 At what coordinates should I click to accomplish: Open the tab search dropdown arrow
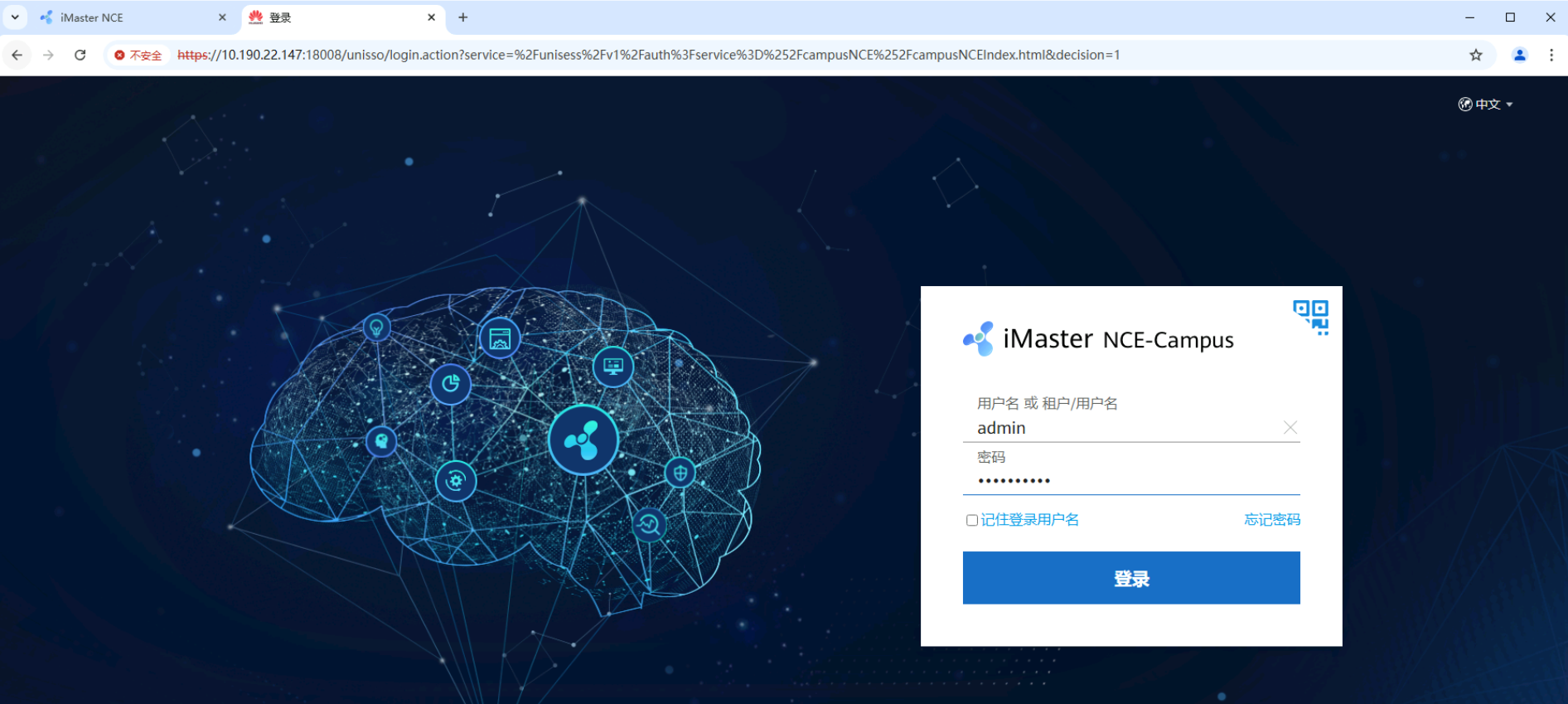click(15, 17)
